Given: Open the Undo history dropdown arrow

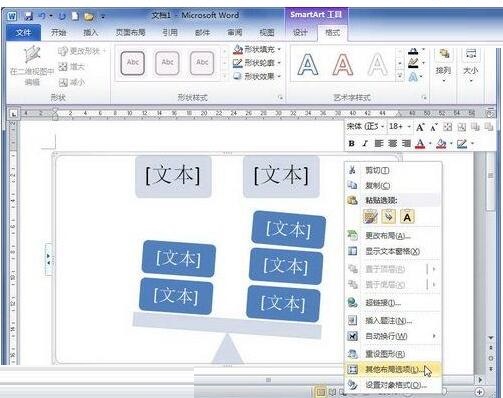Looking at the screenshot, I should (51, 16).
